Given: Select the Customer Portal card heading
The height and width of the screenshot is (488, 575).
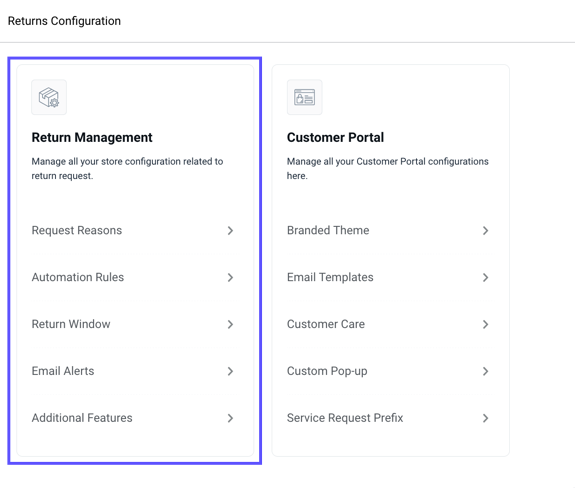Looking at the screenshot, I should click(335, 137).
